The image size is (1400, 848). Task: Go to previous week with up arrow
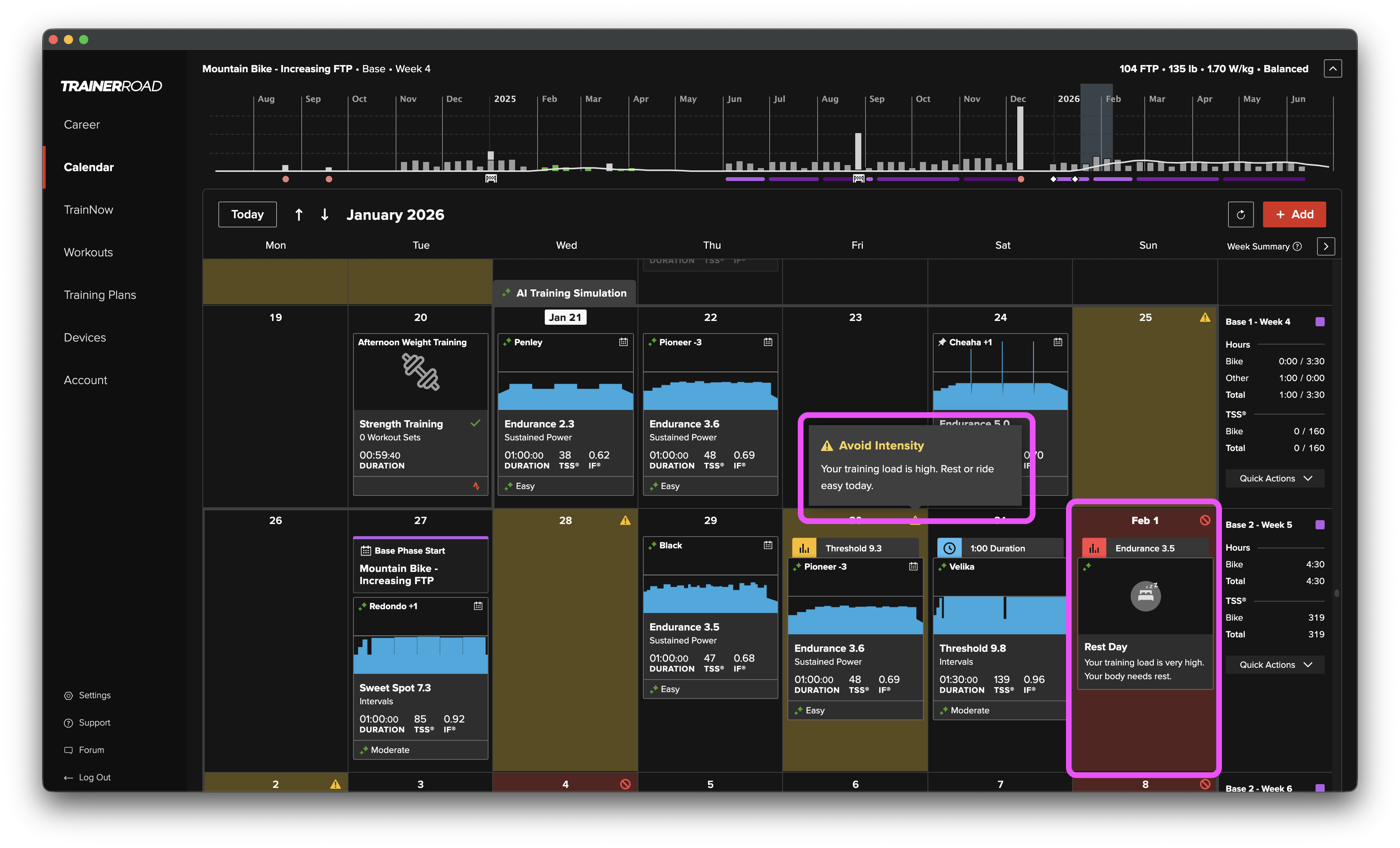coord(299,215)
